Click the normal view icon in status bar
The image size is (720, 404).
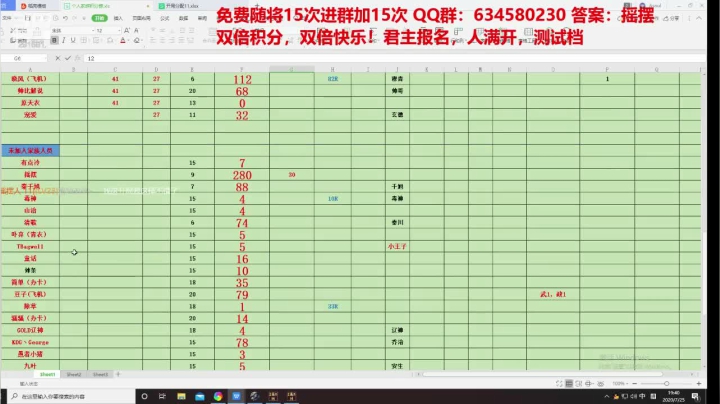(x=569, y=383)
